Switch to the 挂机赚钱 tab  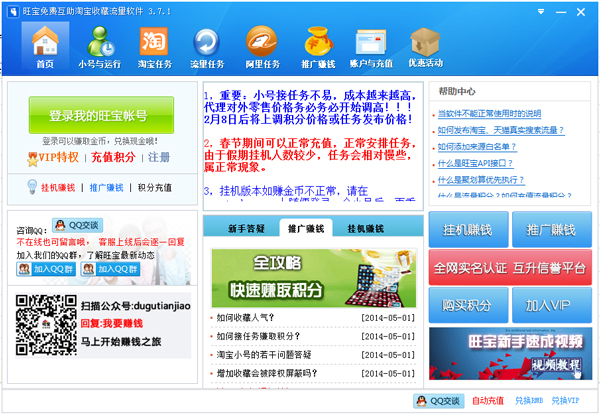pos(365,228)
